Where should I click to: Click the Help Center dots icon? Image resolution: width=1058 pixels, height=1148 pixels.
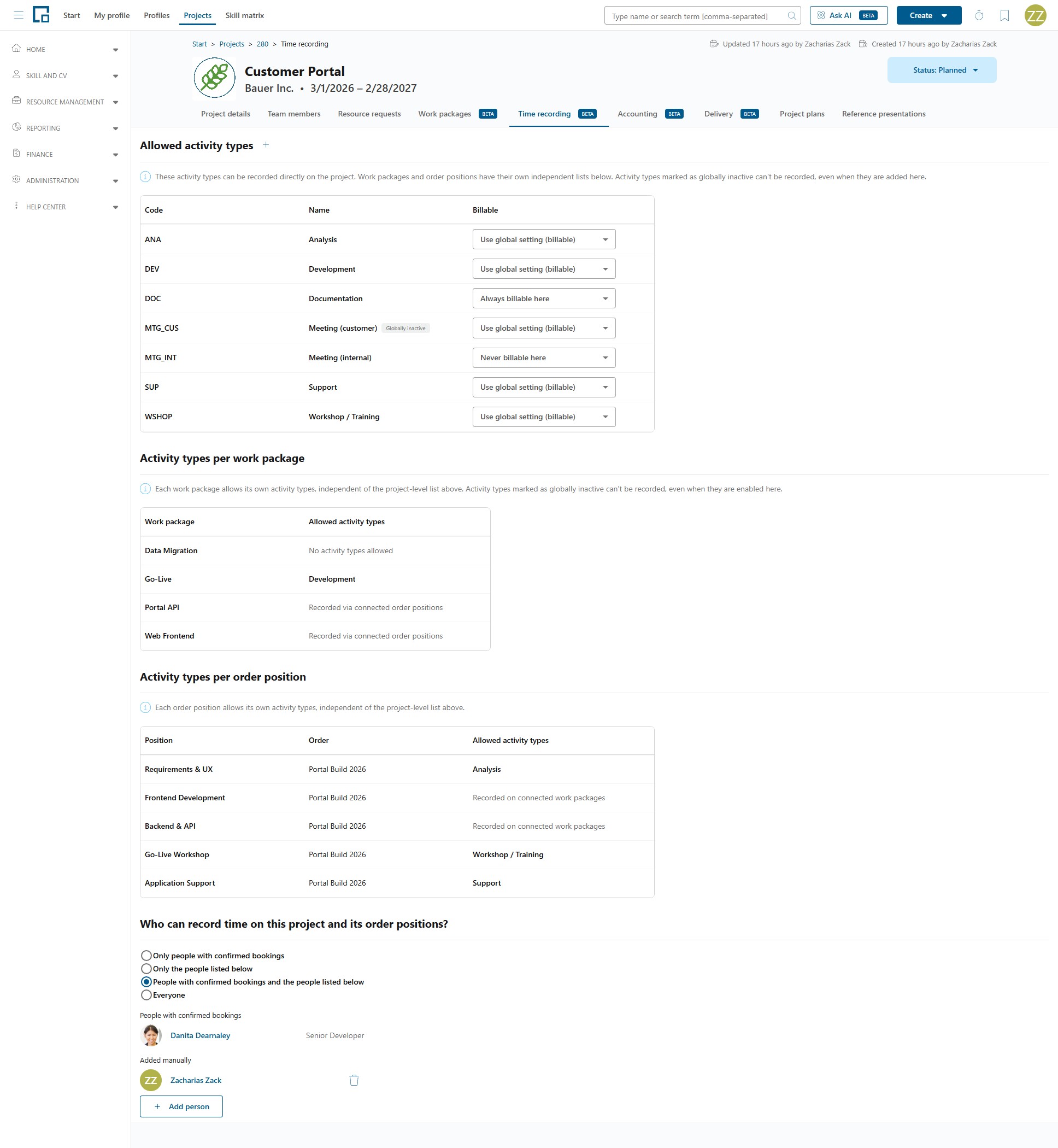[16, 206]
